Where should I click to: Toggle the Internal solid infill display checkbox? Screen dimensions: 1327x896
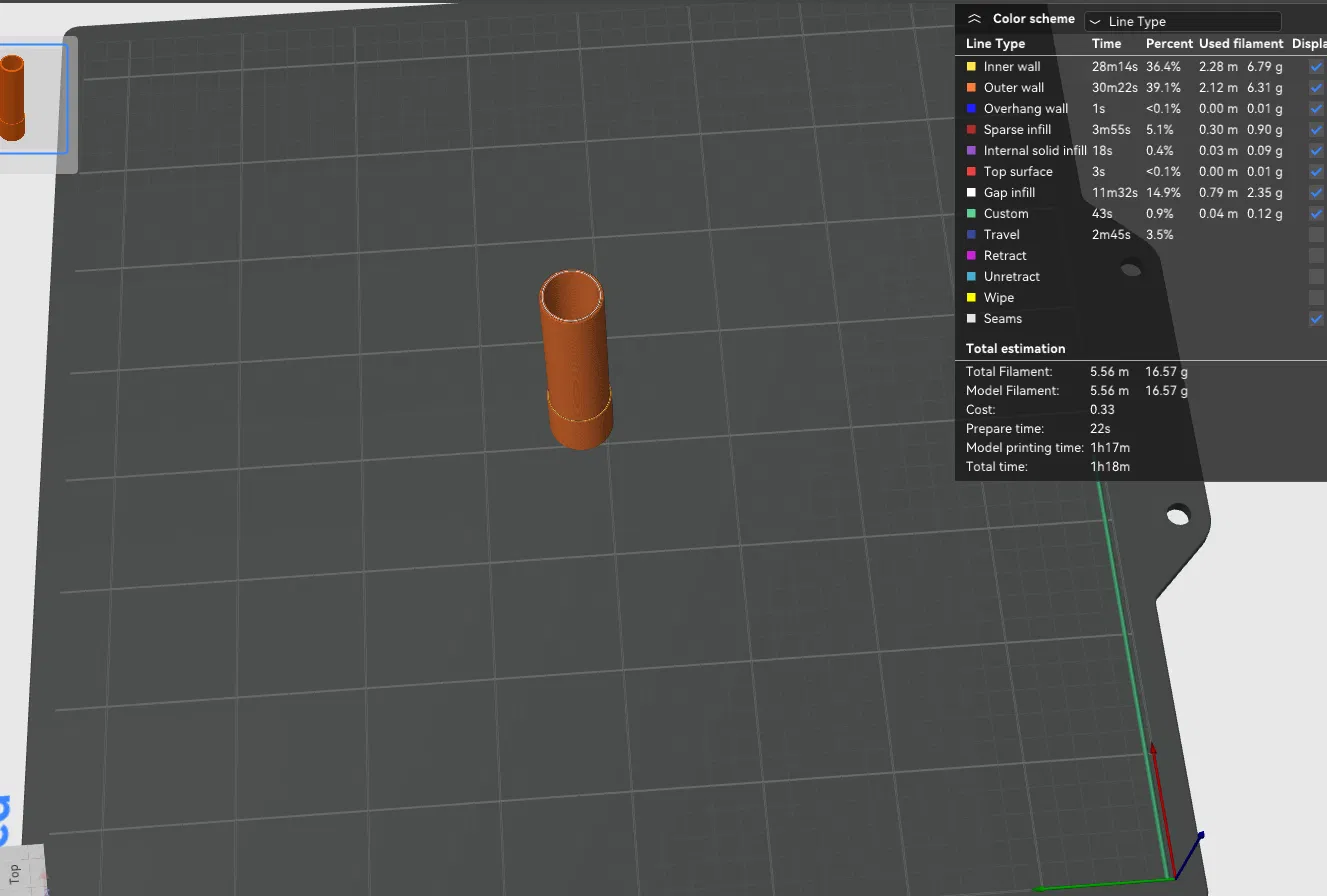pos(1317,151)
